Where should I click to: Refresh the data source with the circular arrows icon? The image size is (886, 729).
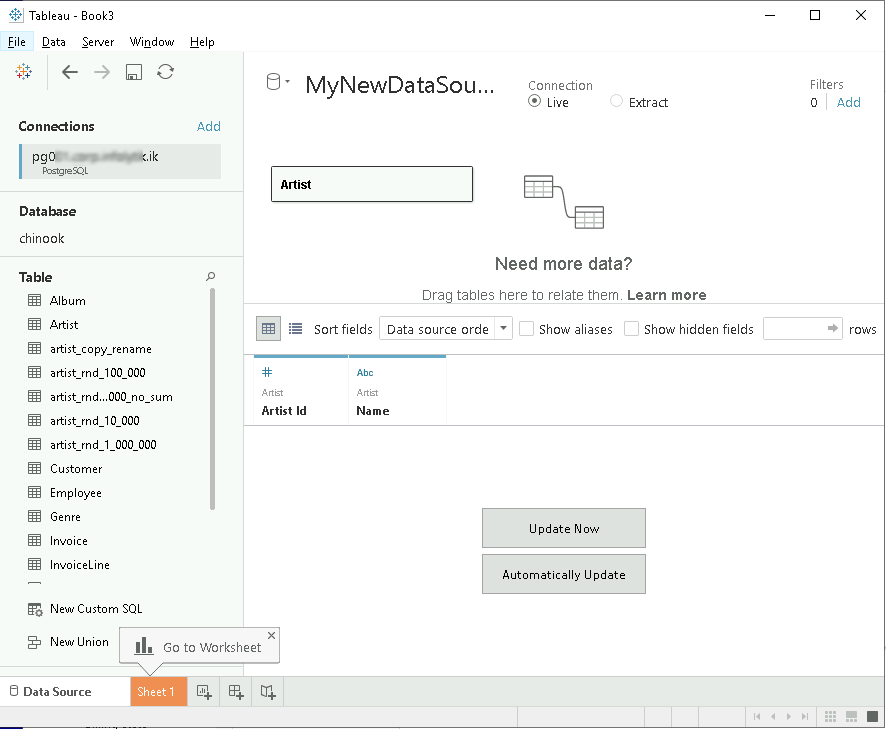[x=166, y=72]
